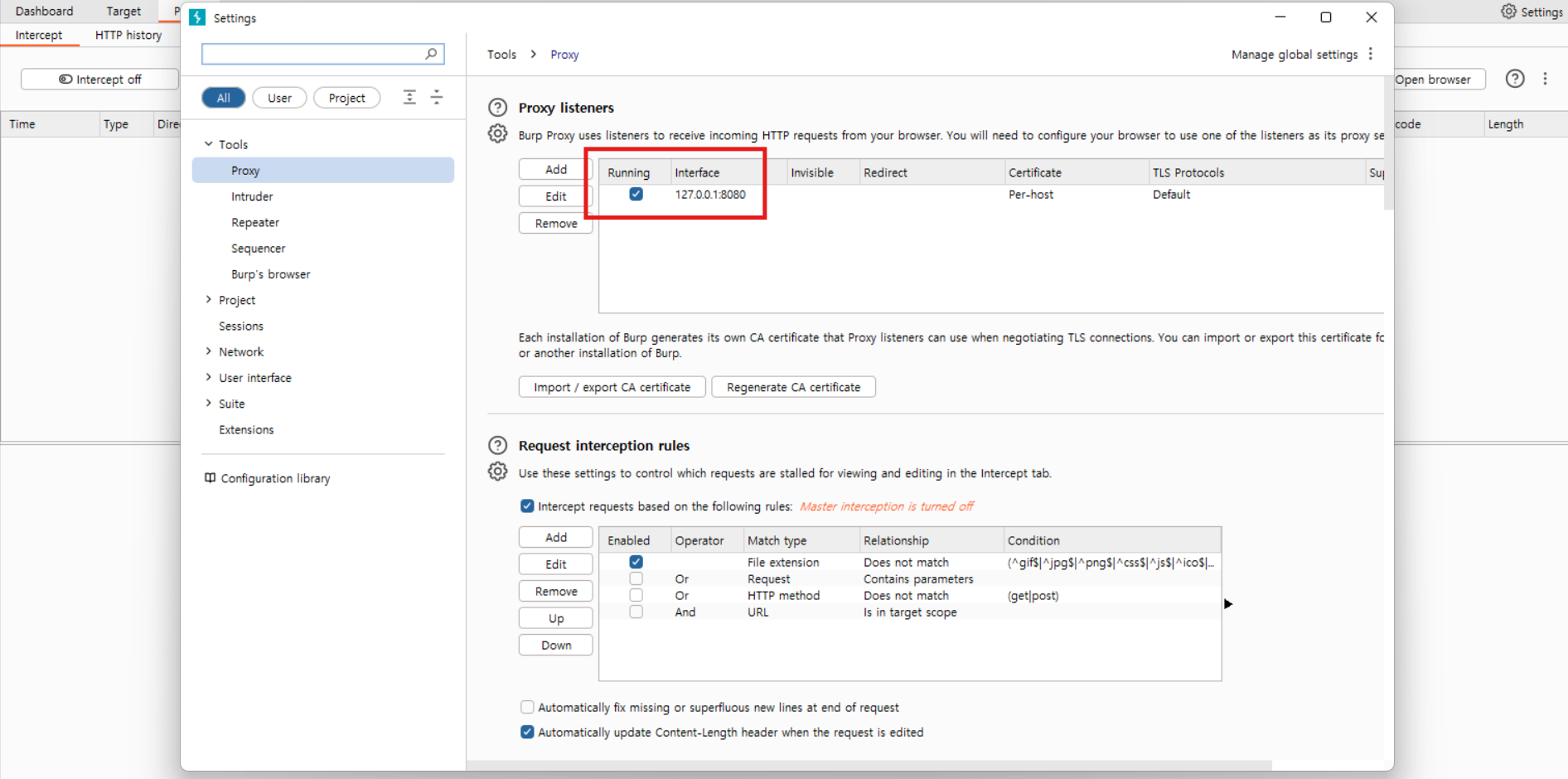Open the Manage global settings kebab menu
The image size is (1568, 779).
pyautogui.click(x=1371, y=54)
